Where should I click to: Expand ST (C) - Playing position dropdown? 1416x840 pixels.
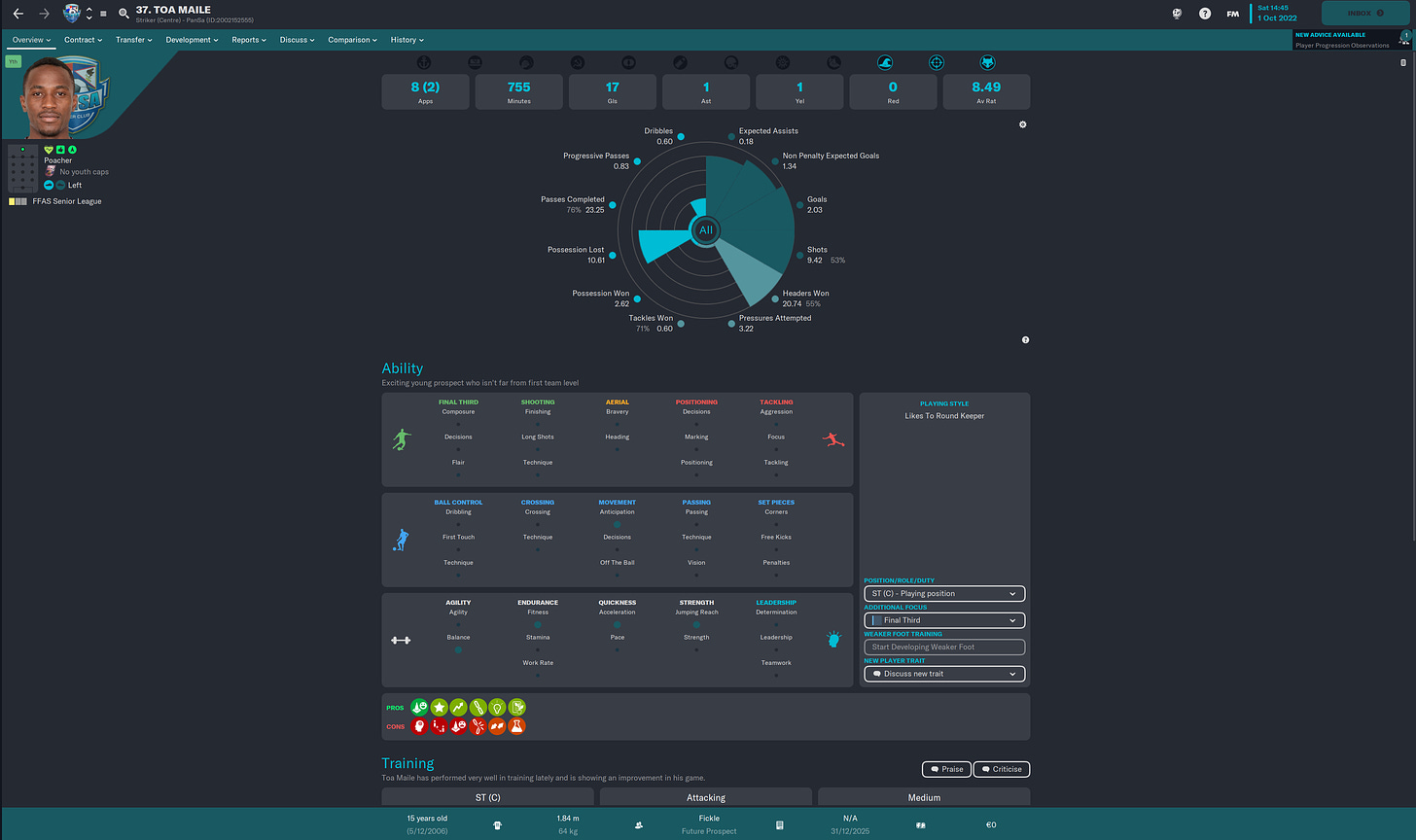(x=944, y=593)
